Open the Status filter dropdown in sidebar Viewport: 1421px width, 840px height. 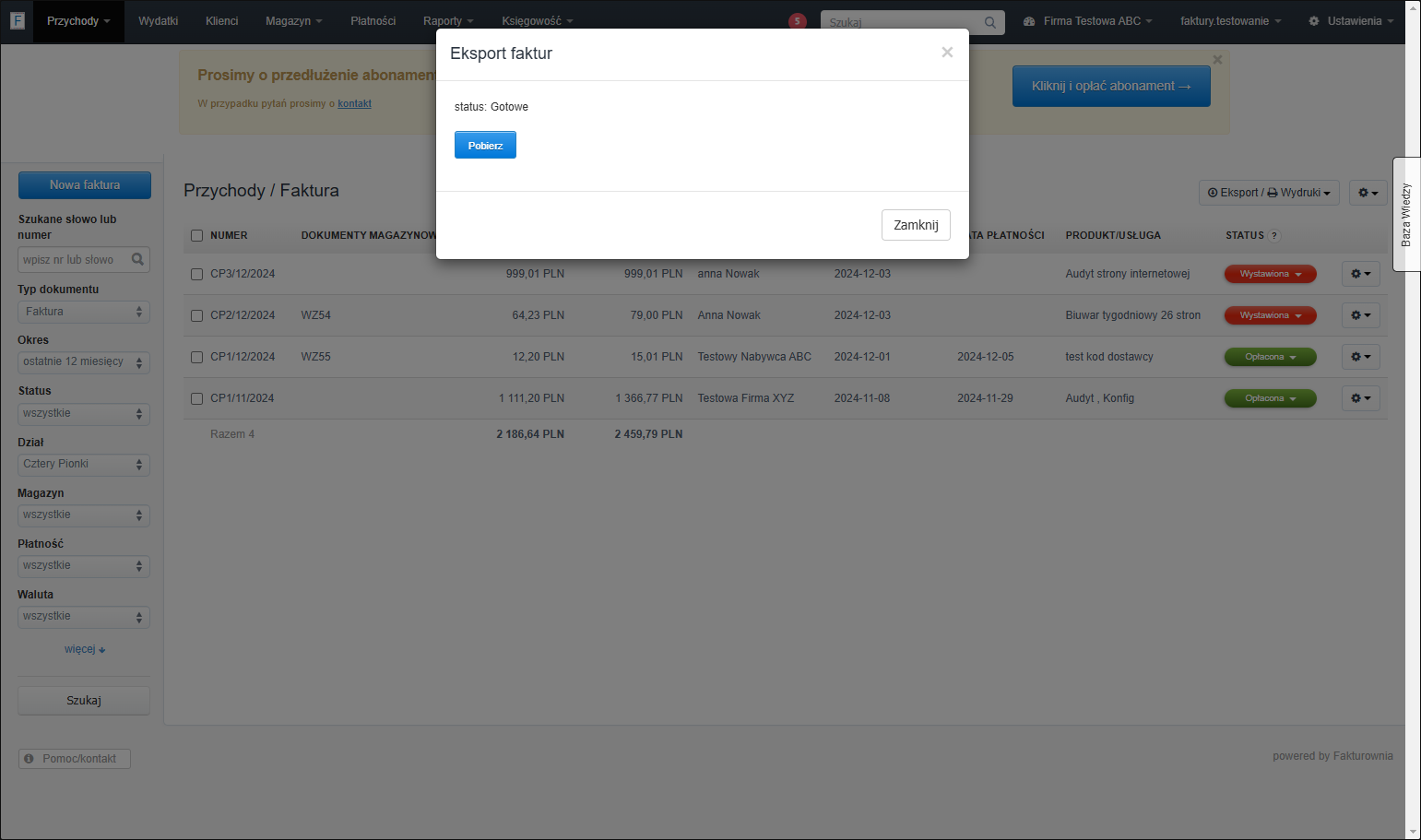84,414
